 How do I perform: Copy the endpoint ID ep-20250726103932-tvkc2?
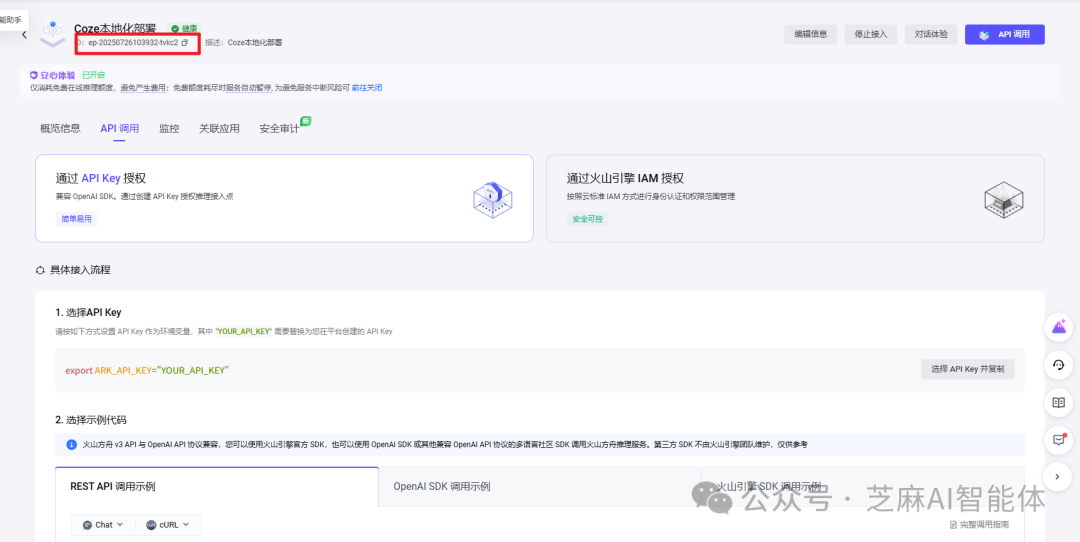tap(185, 43)
